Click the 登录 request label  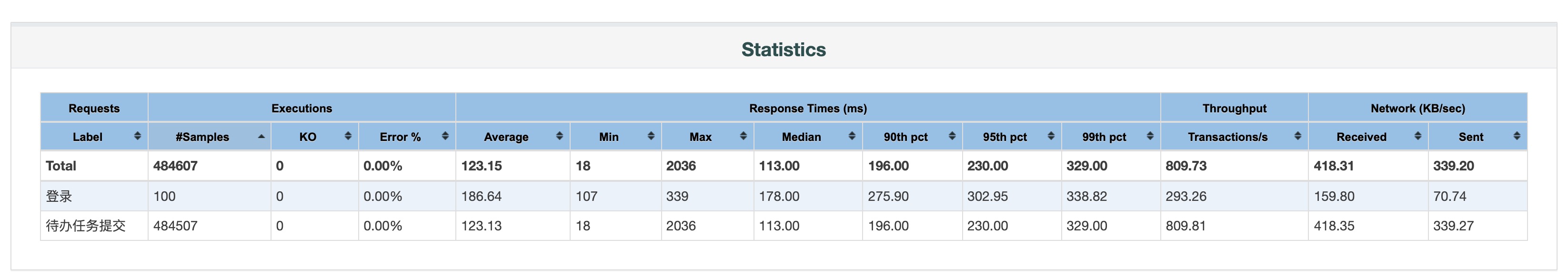click(59, 196)
